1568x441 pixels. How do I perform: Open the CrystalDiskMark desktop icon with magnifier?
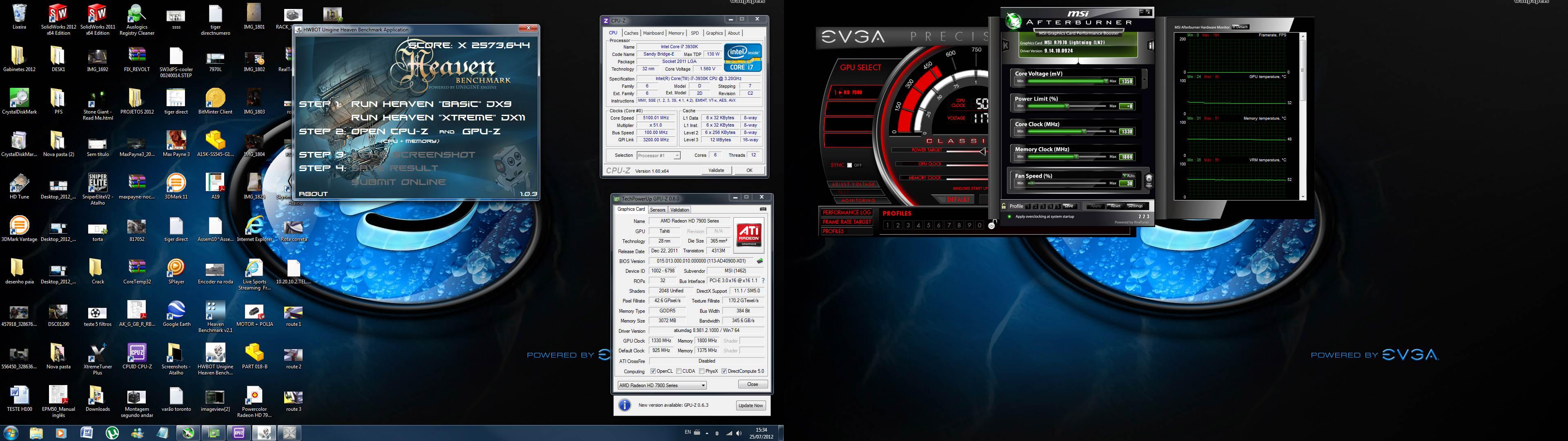pyautogui.click(x=19, y=101)
